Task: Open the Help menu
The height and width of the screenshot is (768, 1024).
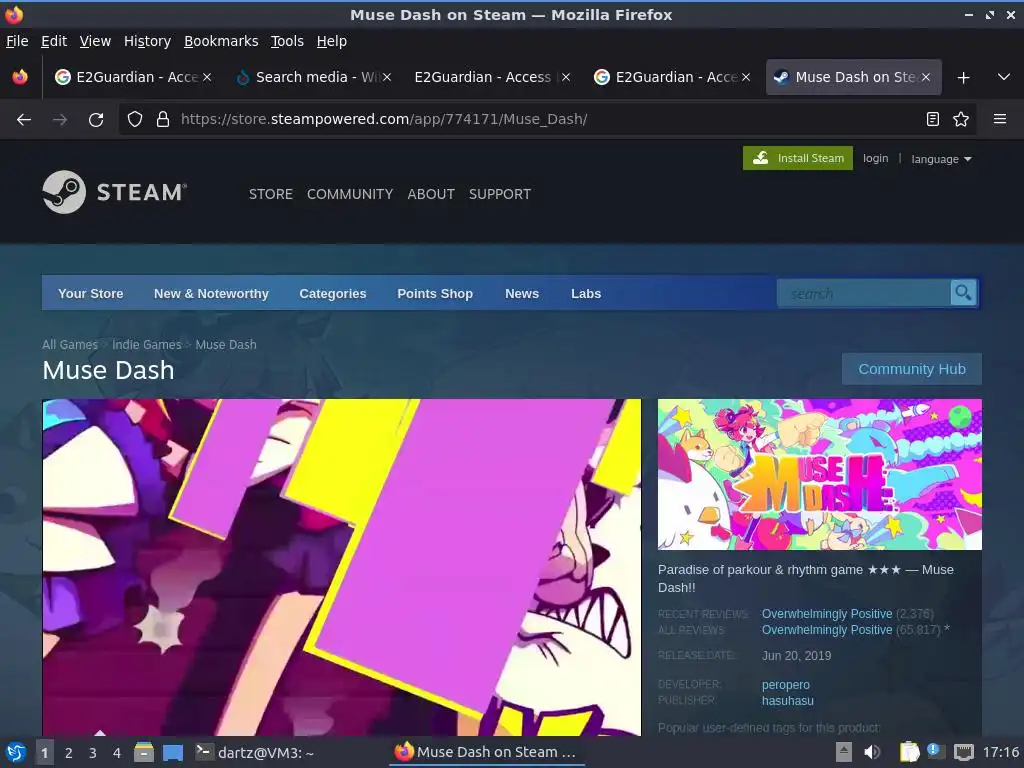Action: [x=332, y=41]
